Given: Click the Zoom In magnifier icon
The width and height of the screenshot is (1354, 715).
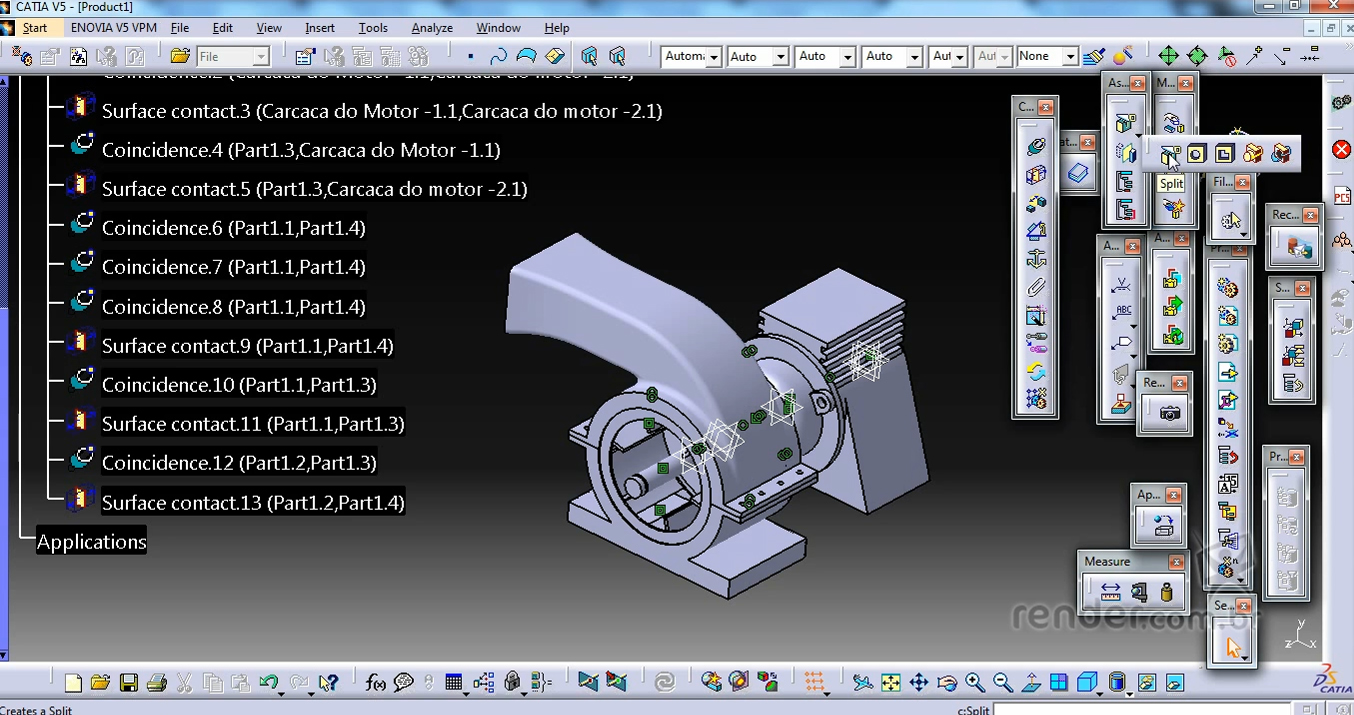Looking at the screenshot, I should 974,683.
